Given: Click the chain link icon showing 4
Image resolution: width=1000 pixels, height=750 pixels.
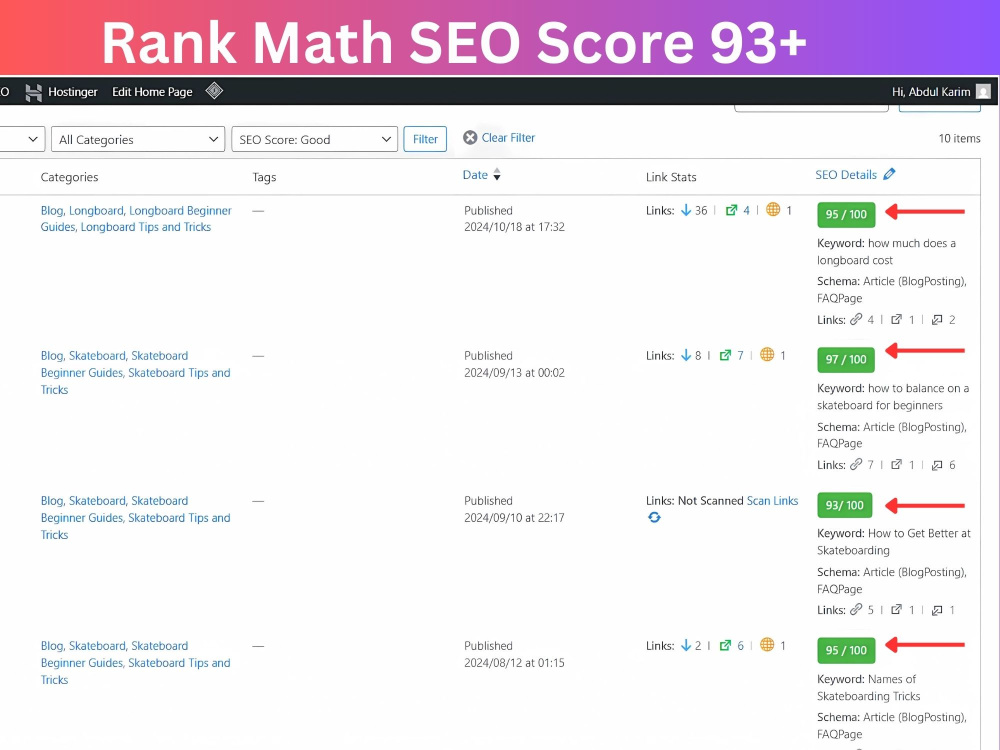Looking at the screenshot, I should pyautogui.click(x=856, y=320).
